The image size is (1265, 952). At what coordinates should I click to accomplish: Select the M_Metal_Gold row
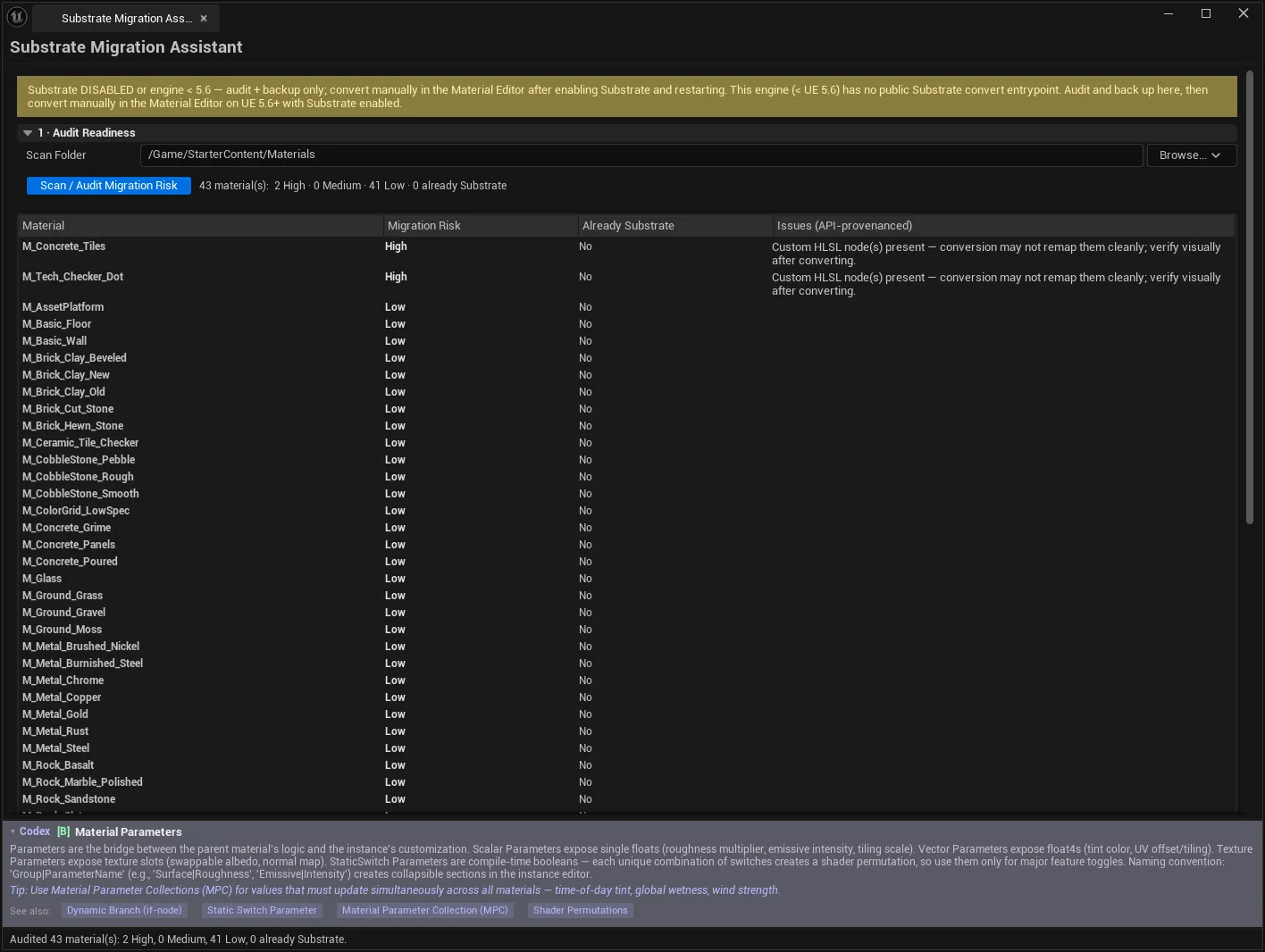tap(625, 714)
